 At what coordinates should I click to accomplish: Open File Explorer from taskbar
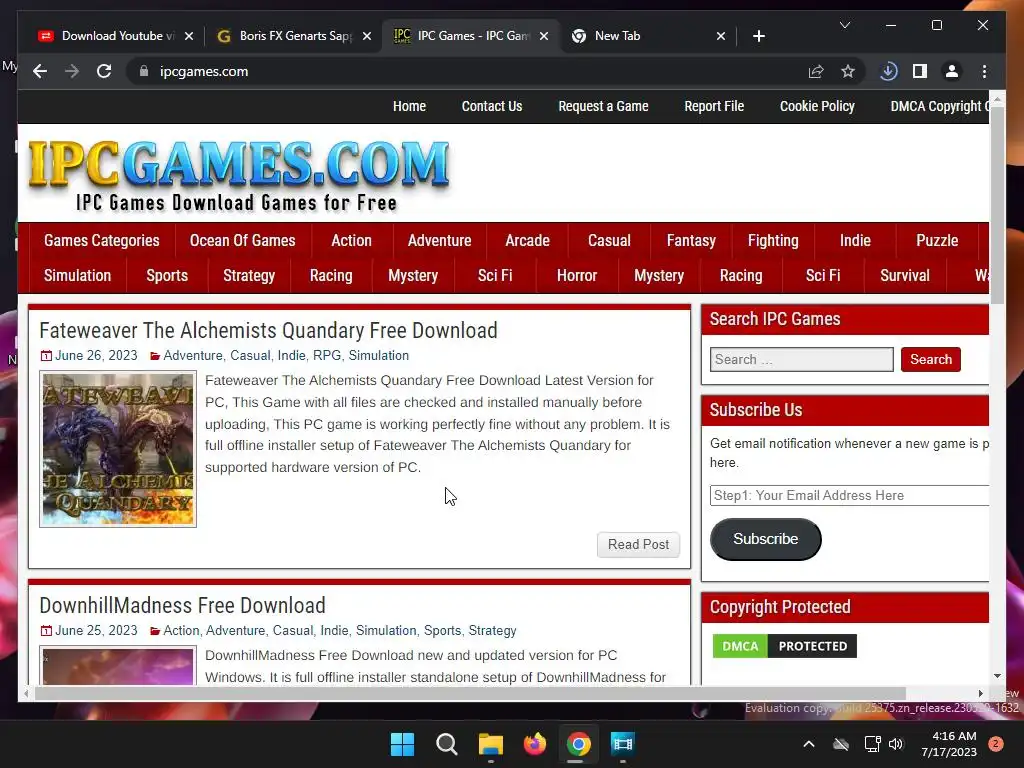coord(490,744)
